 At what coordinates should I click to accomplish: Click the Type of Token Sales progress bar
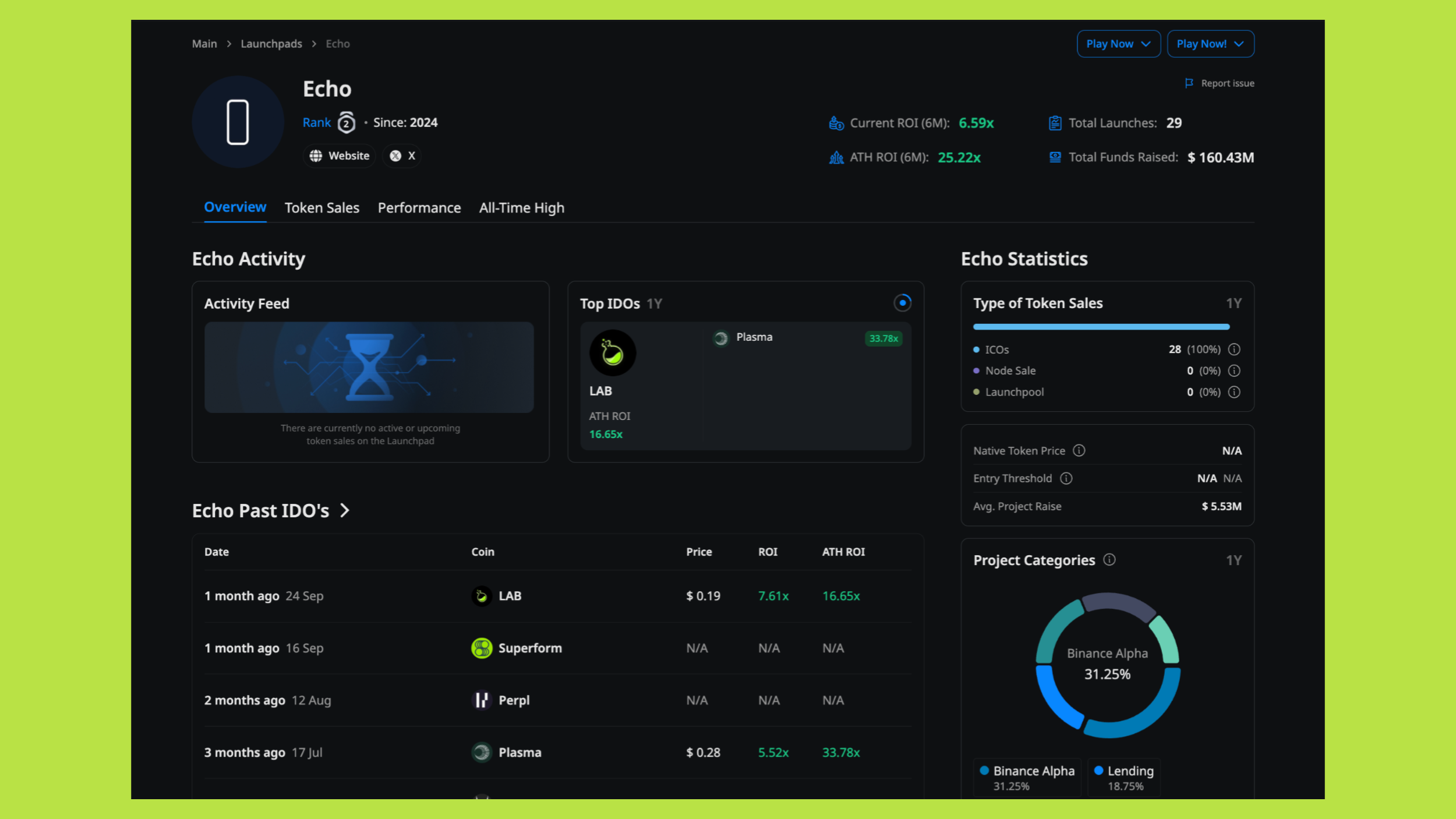(1101, 327)
